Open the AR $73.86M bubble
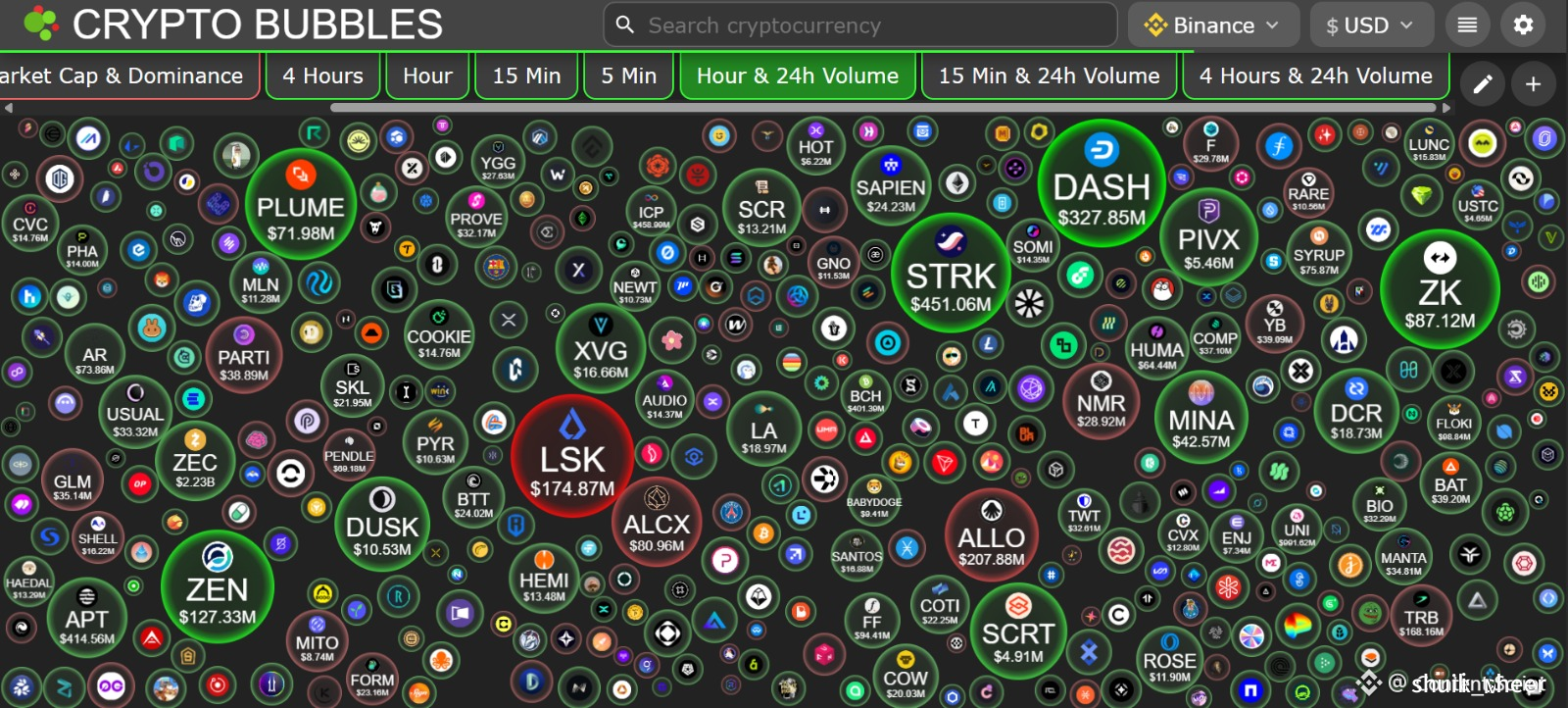This screenshot has width=1568, height=708. coord(95,355)
